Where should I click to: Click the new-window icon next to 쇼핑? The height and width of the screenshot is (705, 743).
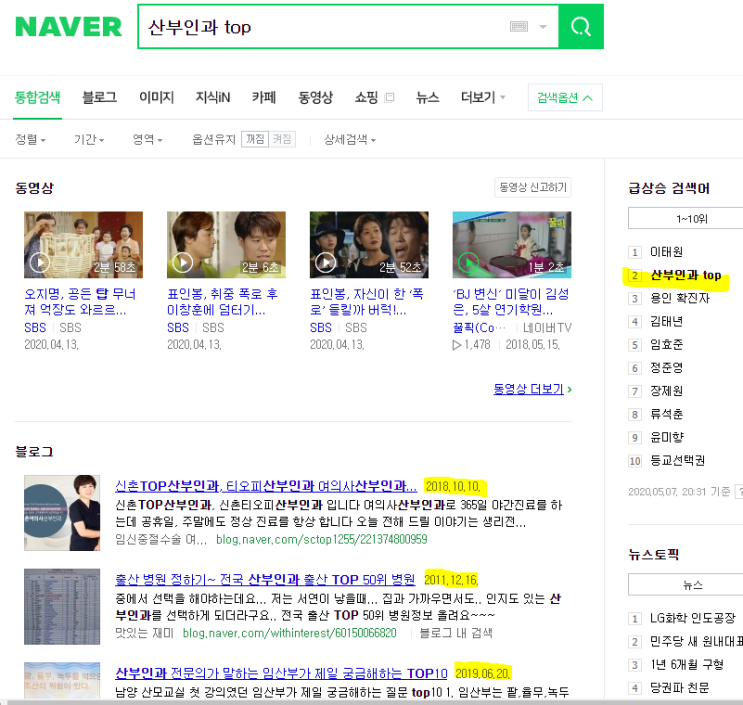390,98
